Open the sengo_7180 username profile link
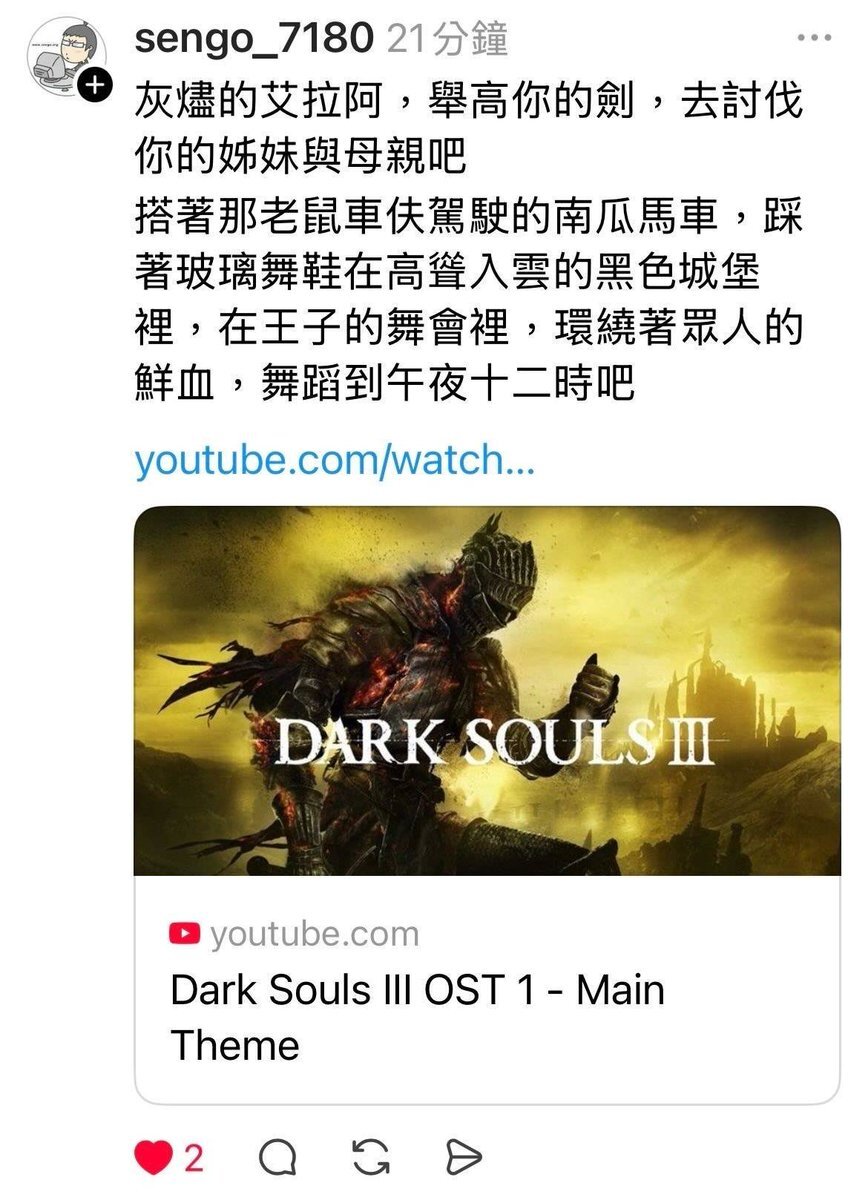The image size is (848, 1200). point(254,39)
